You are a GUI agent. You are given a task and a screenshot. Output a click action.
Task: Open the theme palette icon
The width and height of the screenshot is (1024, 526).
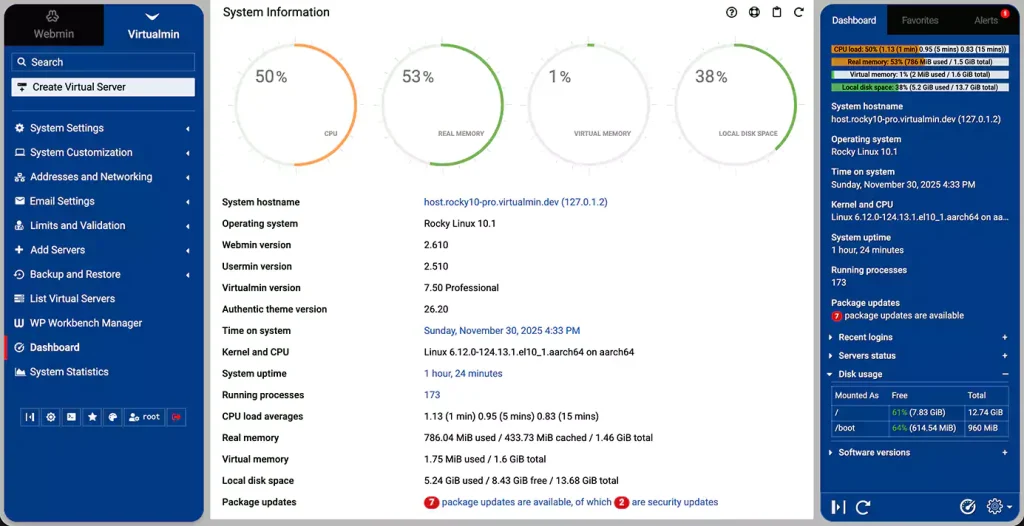coord(113,417)
